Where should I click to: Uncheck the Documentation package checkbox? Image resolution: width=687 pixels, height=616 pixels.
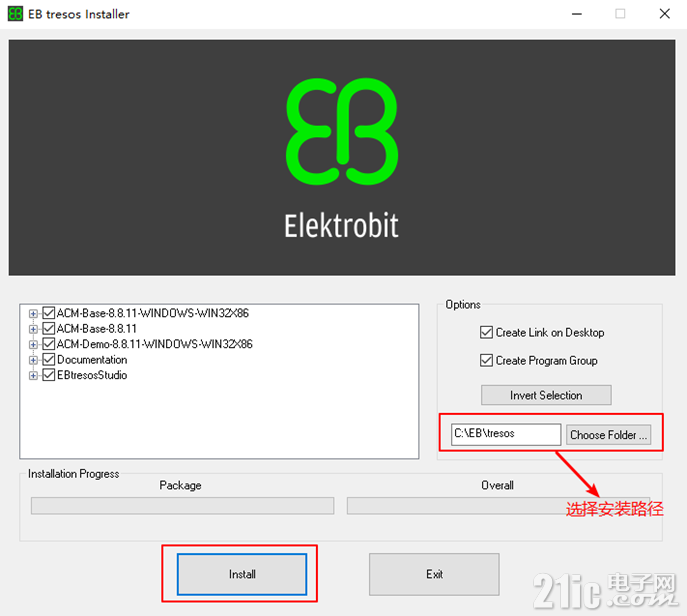pyautogui.click(x=49, y=360)
